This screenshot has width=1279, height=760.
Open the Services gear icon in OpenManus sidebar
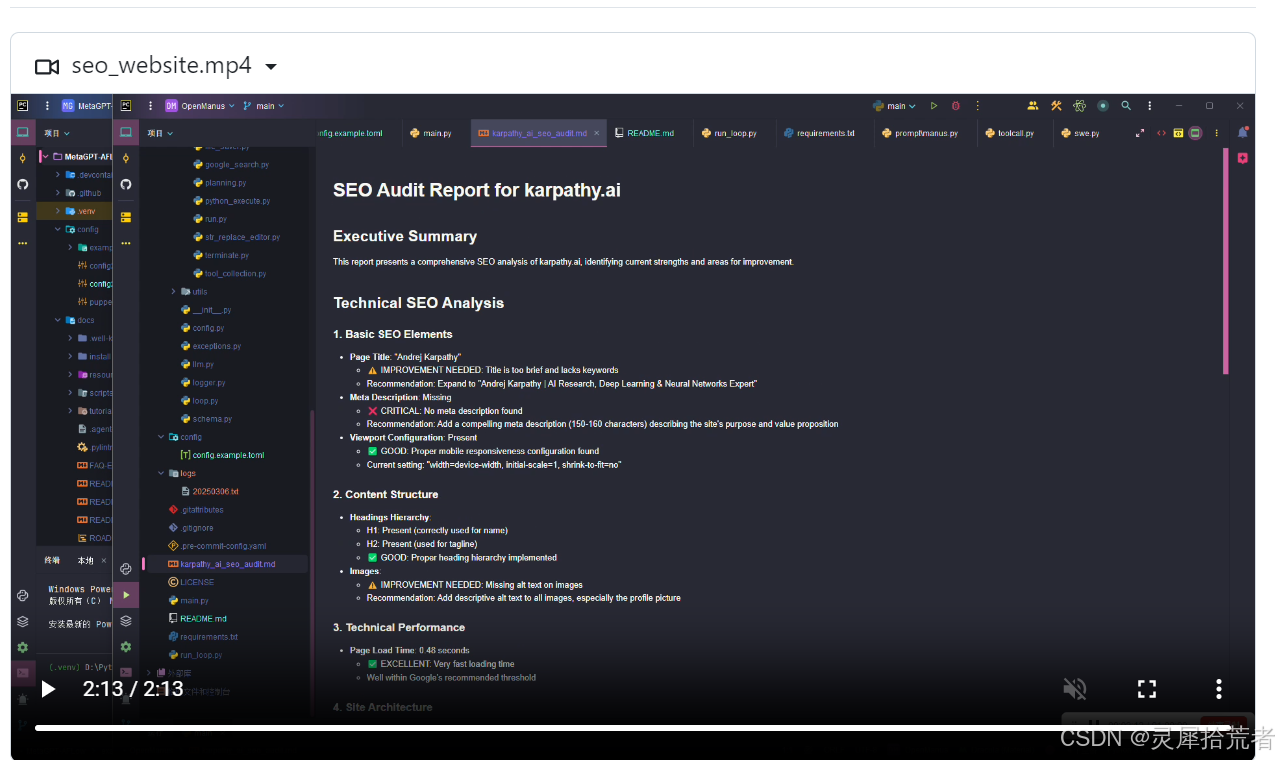(x=126, y=647)
